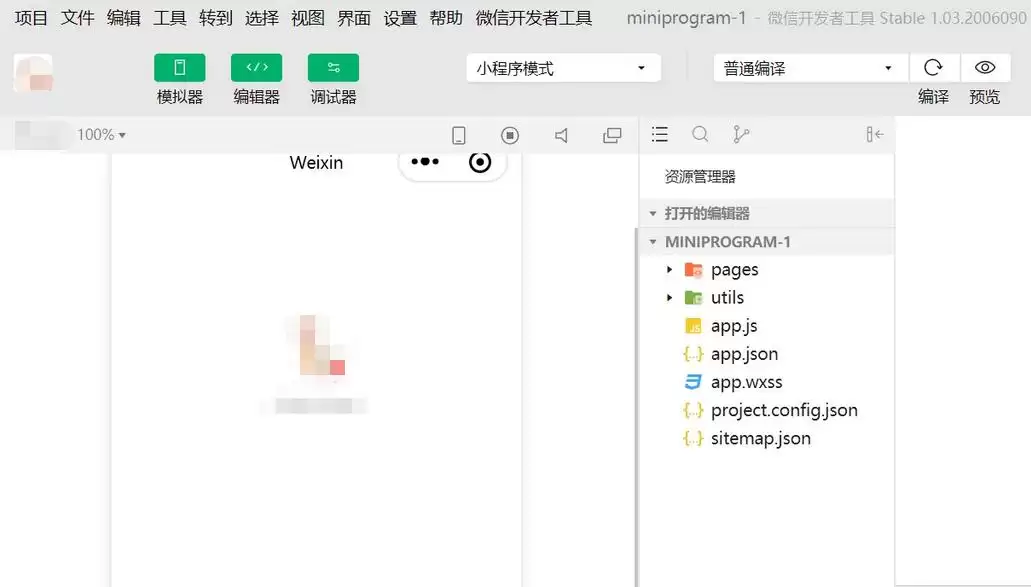The image size is (1031, 587).
Task: Click the phone device icon in simulator bar
Action: point(459,135)
